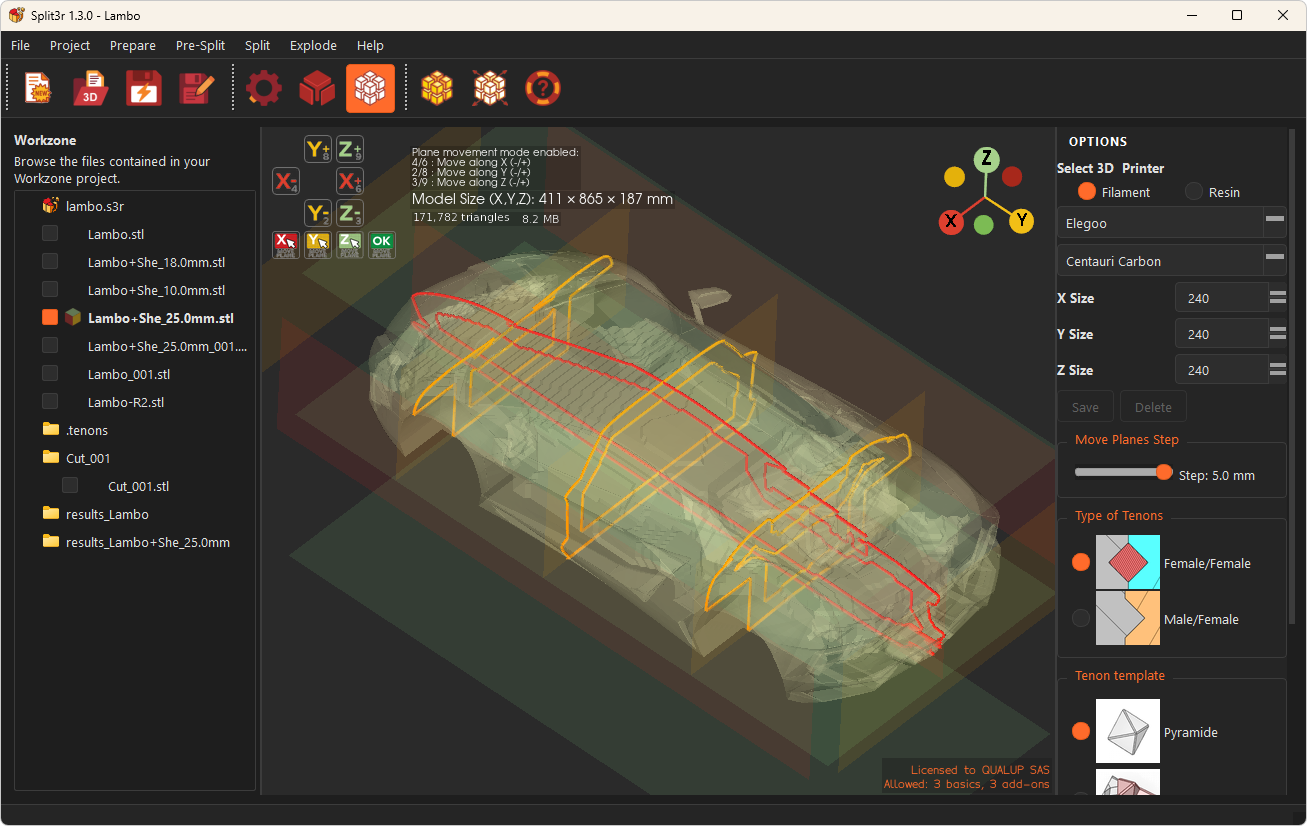Click the green OK plane button
This screenshot has width=1307, height=826.
click(381, 245)
